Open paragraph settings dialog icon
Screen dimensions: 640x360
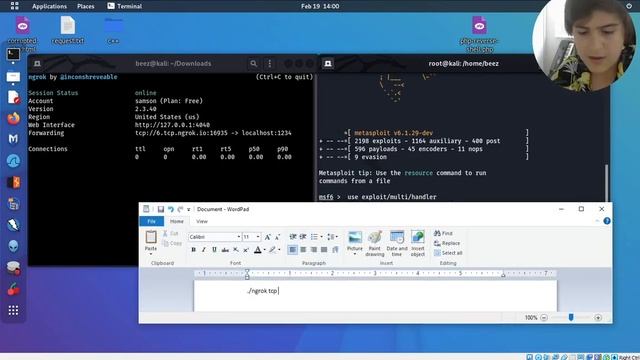[x=335, y=249]
